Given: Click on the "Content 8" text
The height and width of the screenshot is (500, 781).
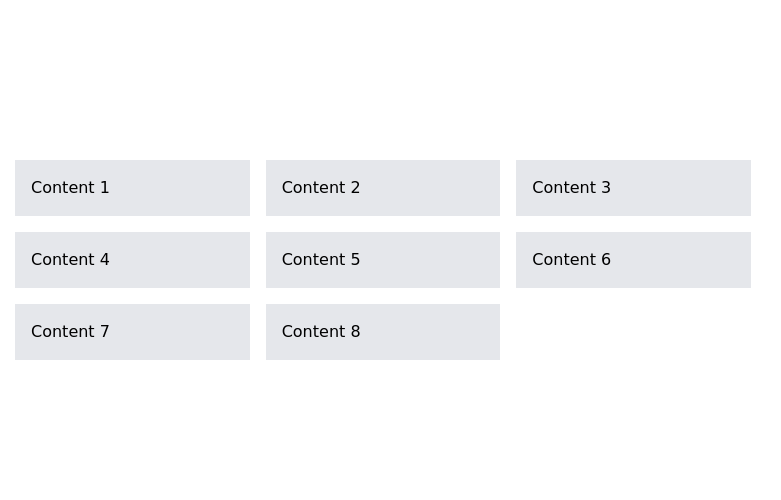Looking at the screenshot, I should click(x=321, y=332).
